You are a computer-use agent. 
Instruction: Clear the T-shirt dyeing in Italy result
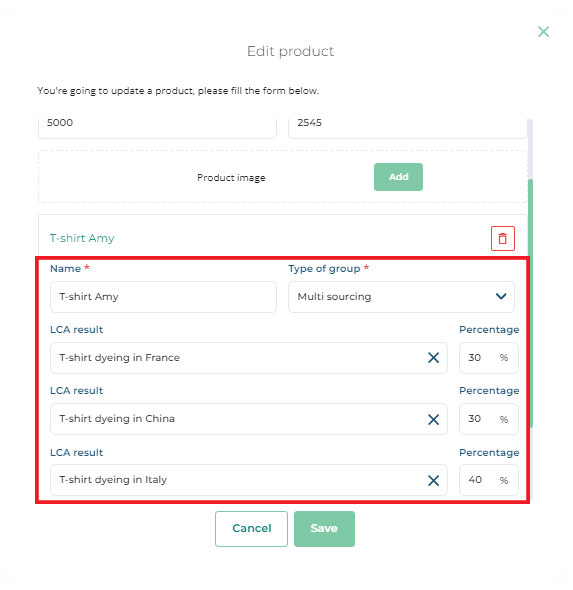[x=433, y=480]
